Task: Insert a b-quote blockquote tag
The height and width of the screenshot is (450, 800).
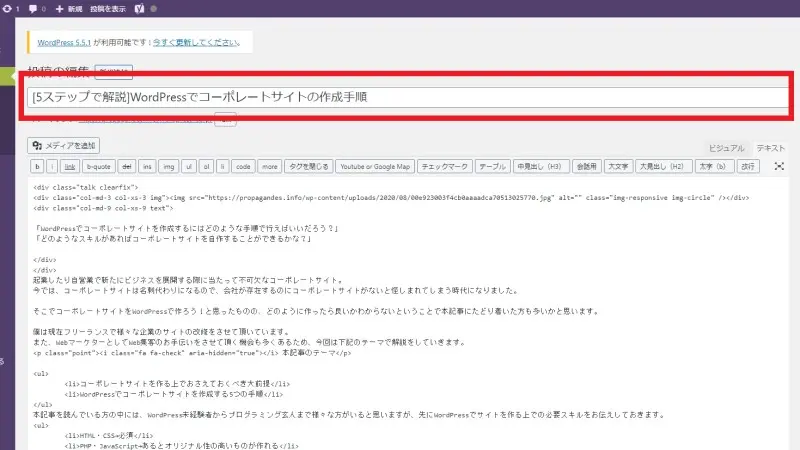Action: click(x=99, y=166)
